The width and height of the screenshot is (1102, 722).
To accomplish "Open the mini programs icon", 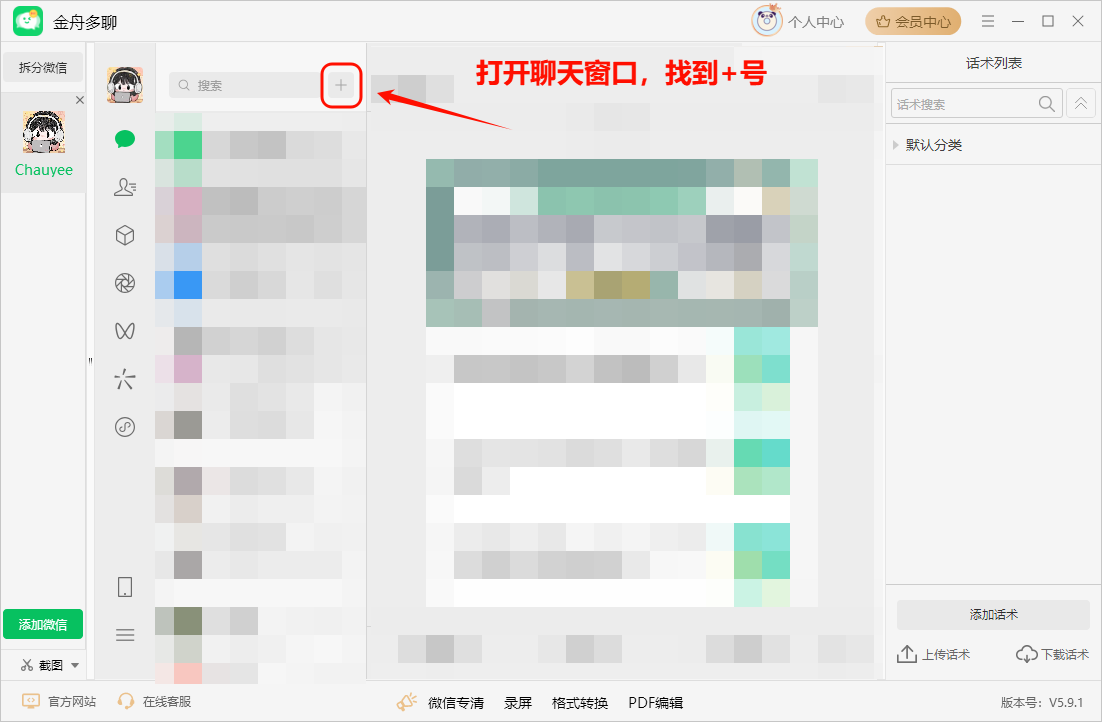I will click(125, 427).
